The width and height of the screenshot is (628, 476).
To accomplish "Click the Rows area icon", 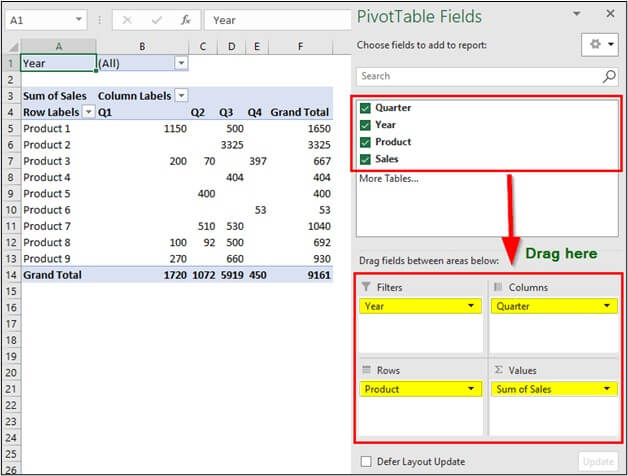I will pos(366,369).
